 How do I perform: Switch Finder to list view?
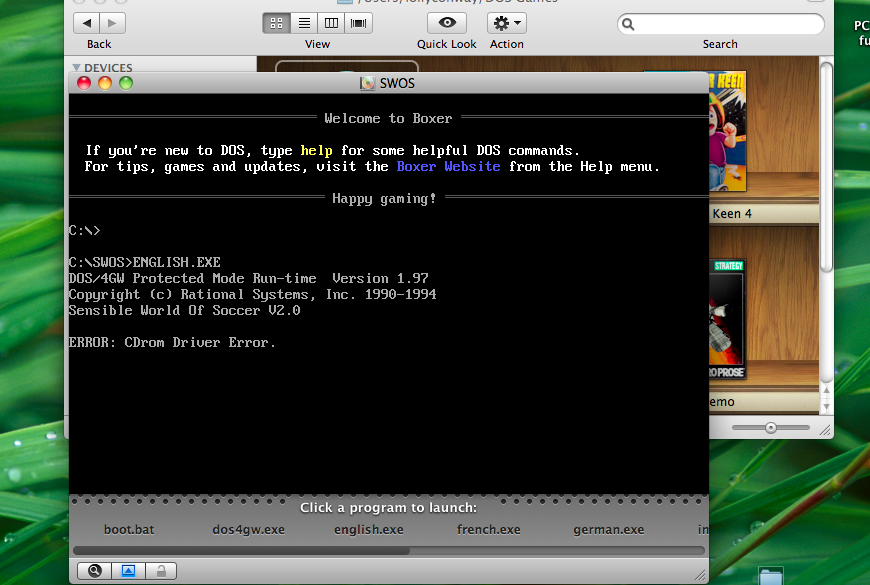(x=304, y=22)
